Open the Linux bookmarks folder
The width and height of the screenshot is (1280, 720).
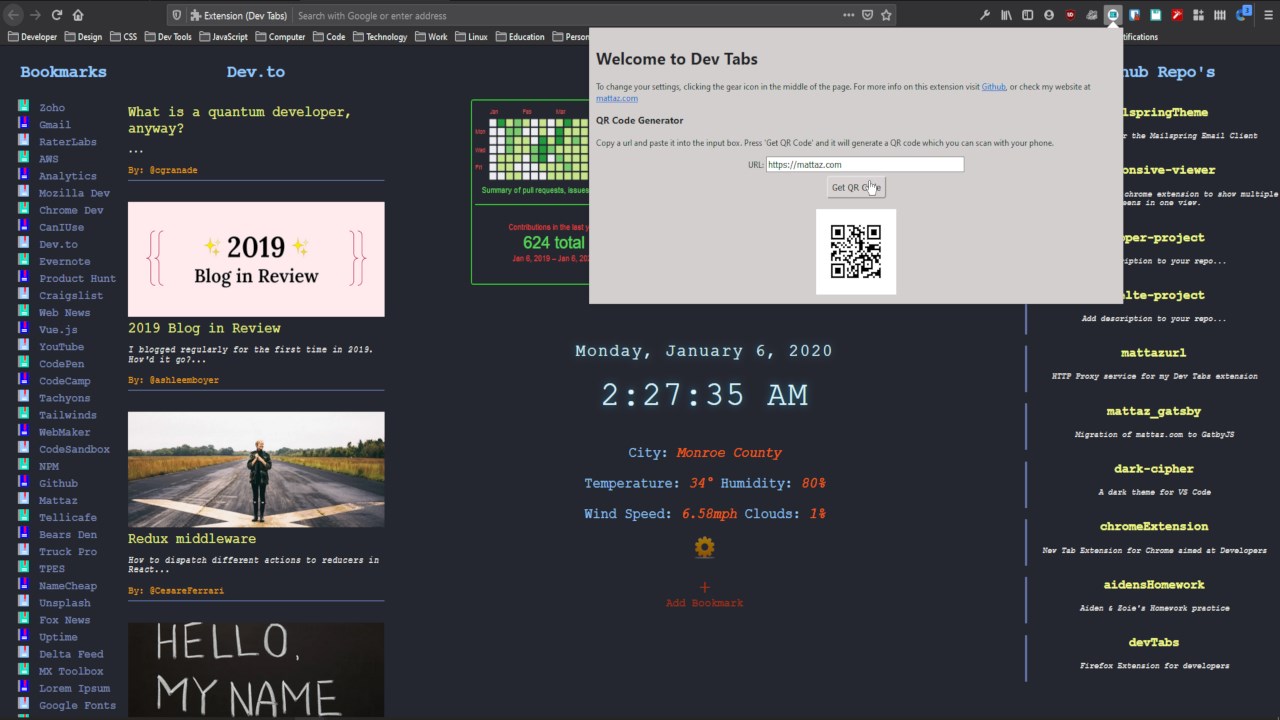click(471, 37)
